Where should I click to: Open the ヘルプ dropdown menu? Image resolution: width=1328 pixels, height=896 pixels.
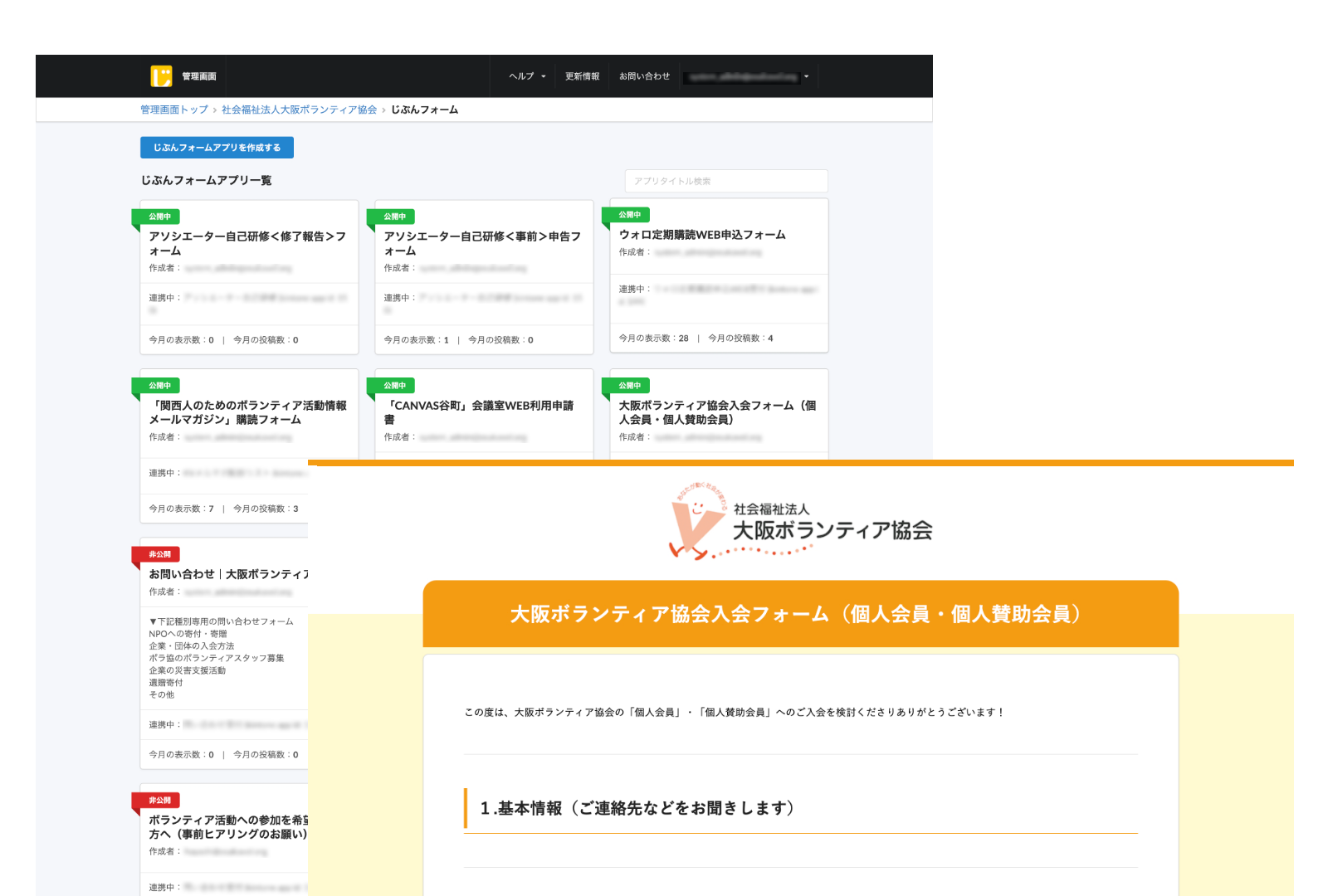[x=524, y=75]
